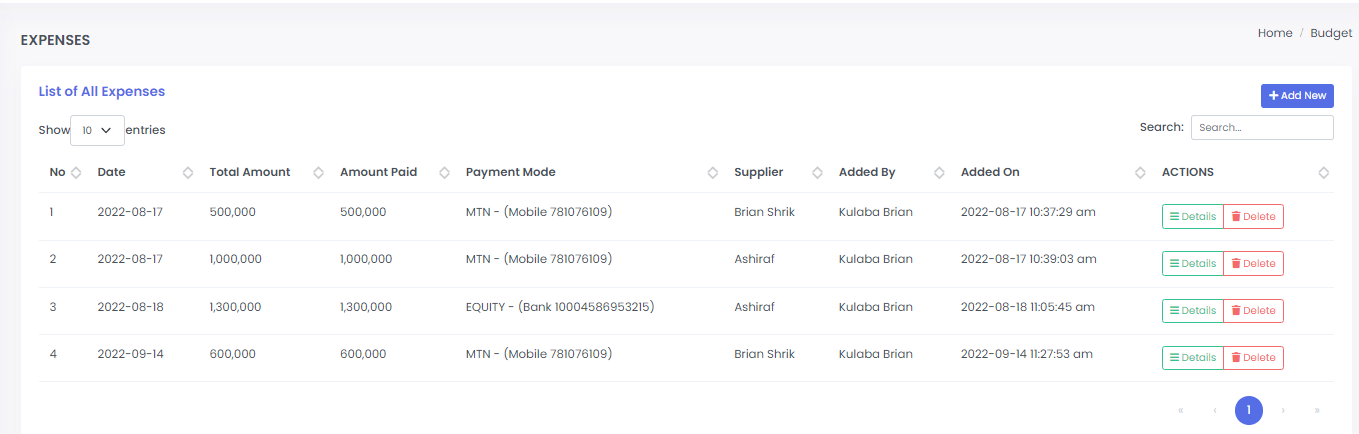The height and width of the screenshot is (434, 1359).
Task: Click sort icon beside Date header
Action: (188, 173)
